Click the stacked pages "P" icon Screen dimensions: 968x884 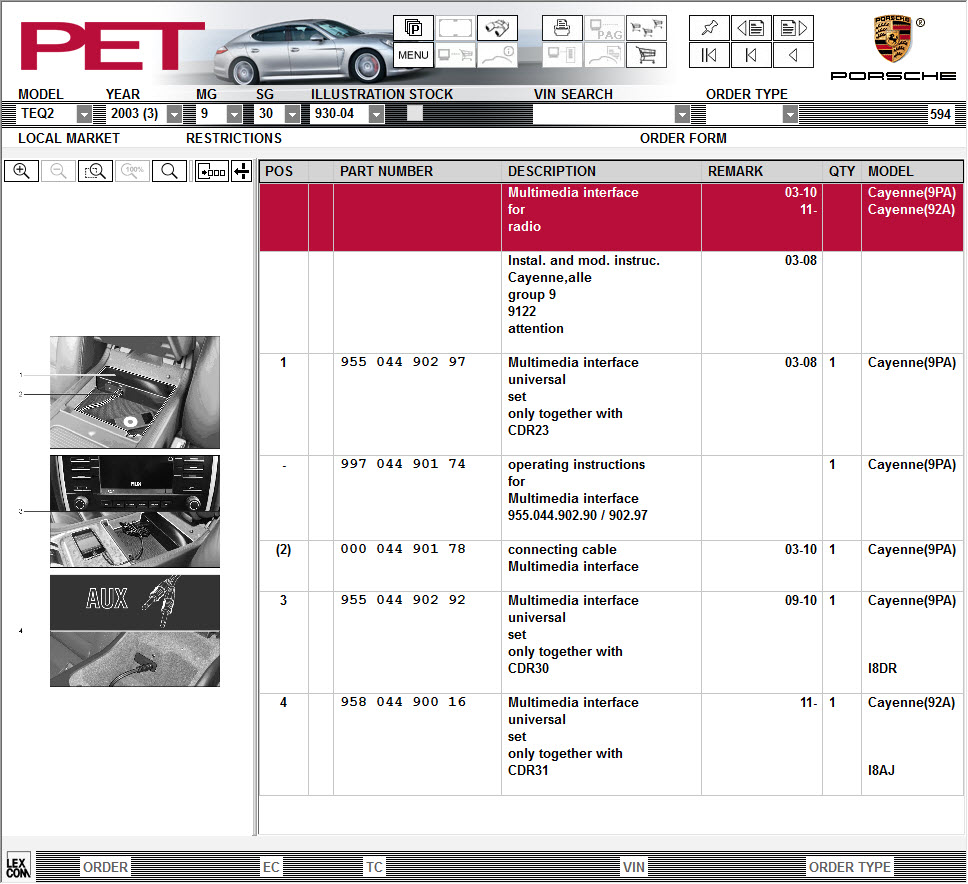(413, 28)
